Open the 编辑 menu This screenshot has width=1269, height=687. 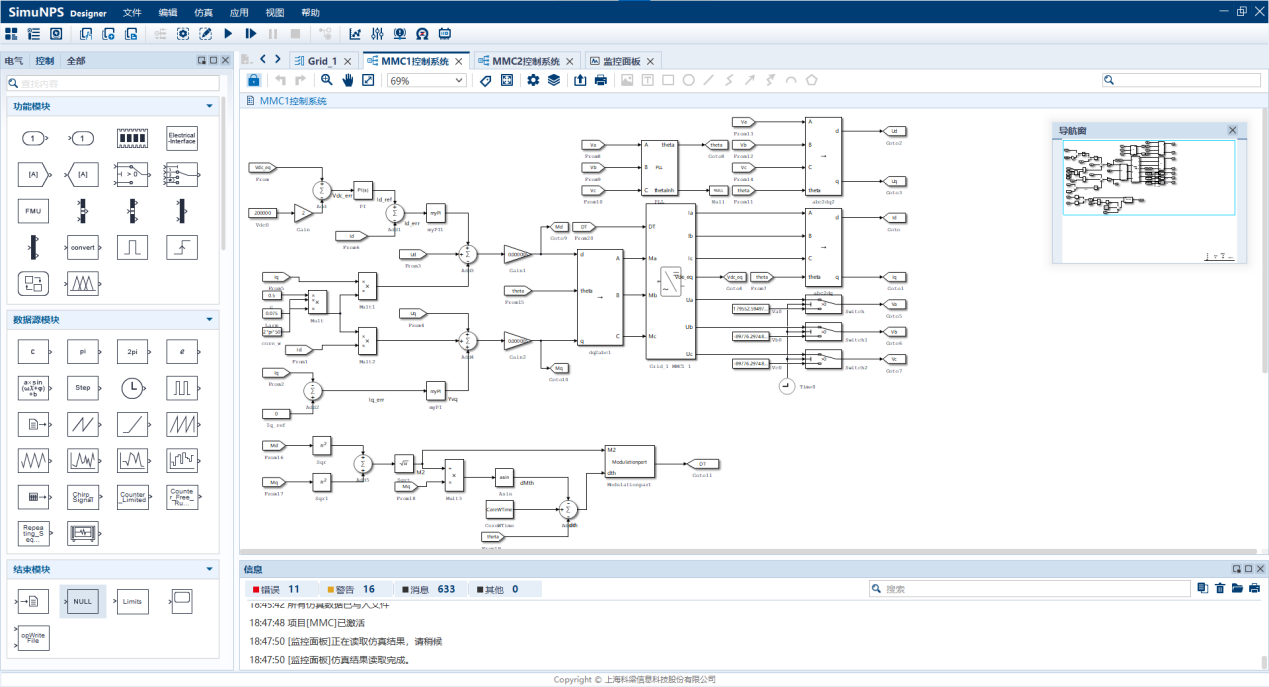[168, 12]
